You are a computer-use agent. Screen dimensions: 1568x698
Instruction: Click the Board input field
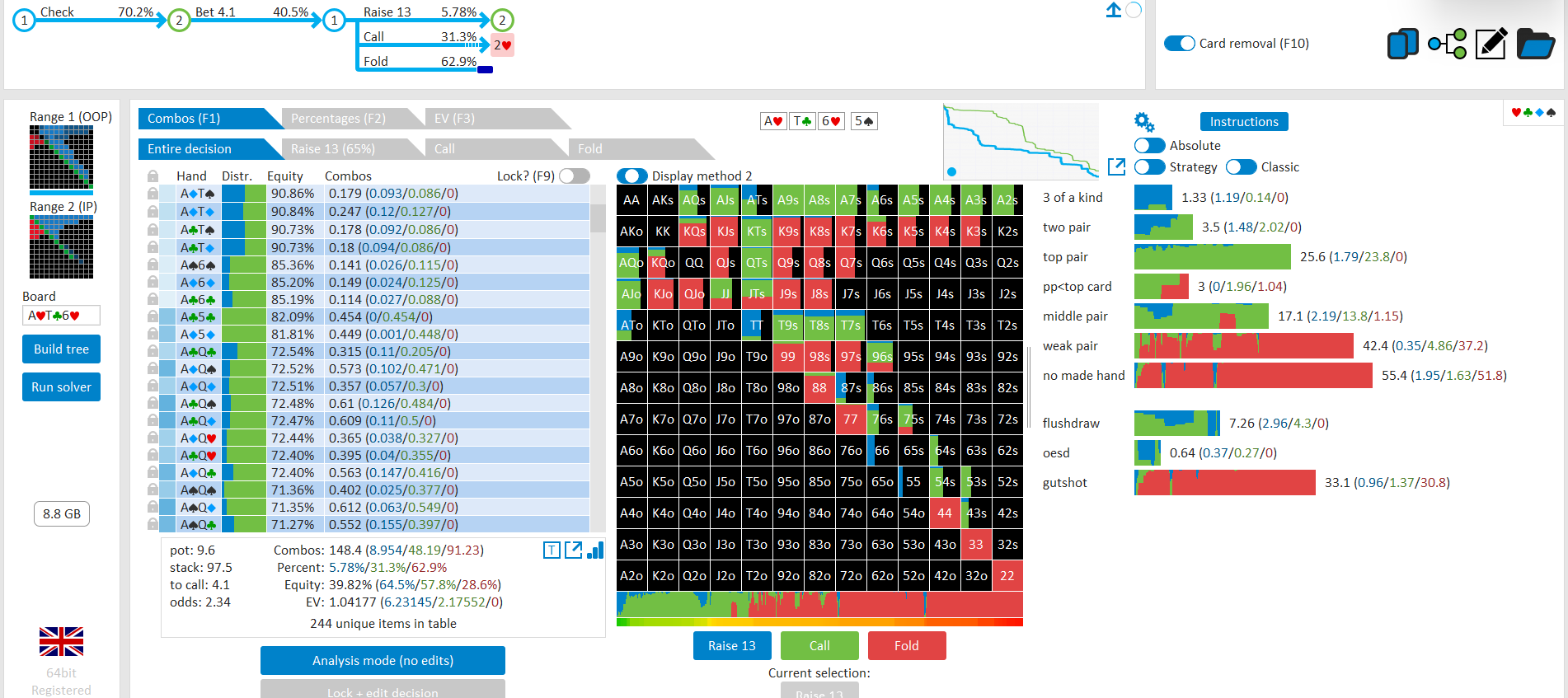(x=61, y=316)
